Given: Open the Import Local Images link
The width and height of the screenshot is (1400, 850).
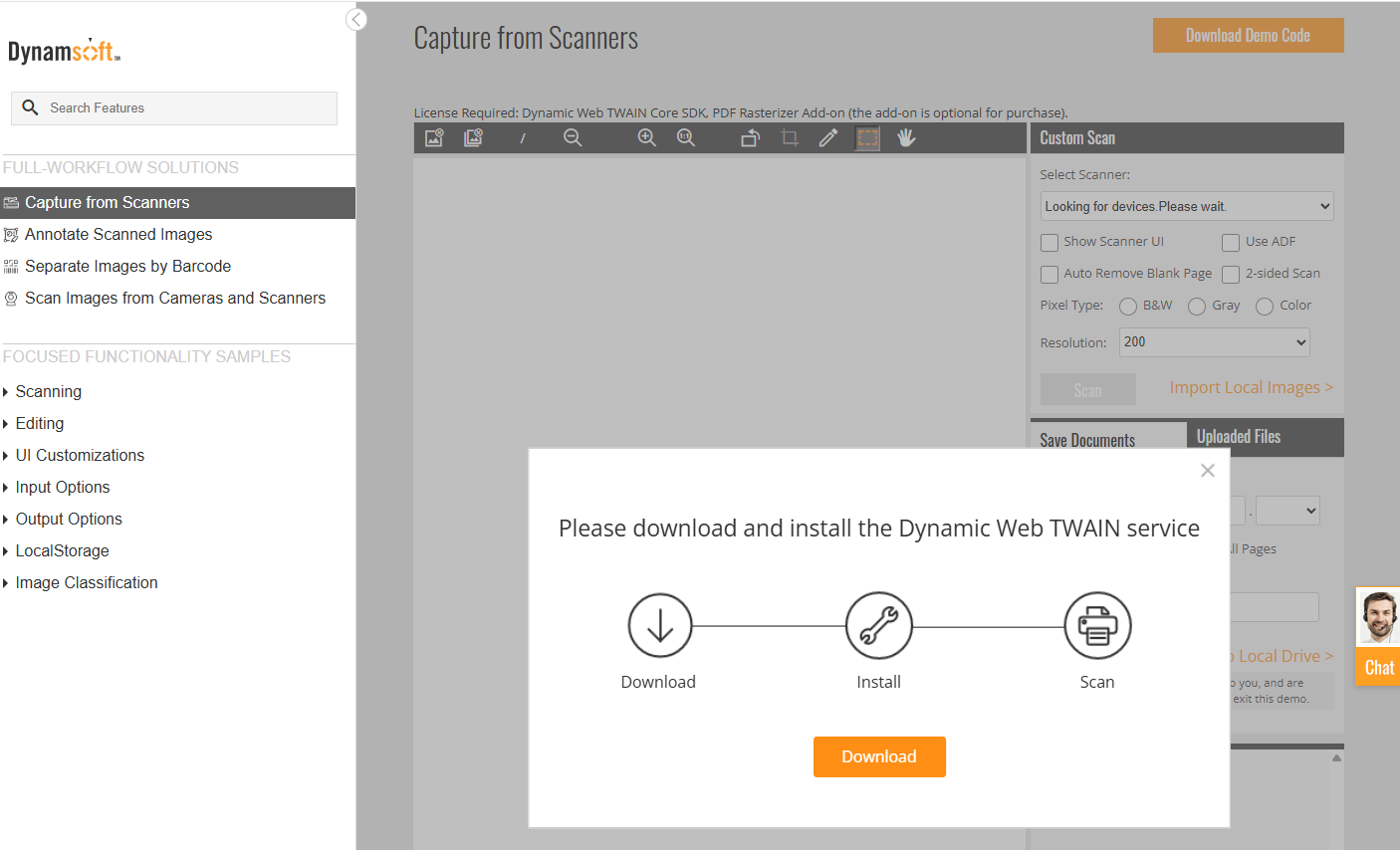Looking at the screenshot, I should (1251, 387).
